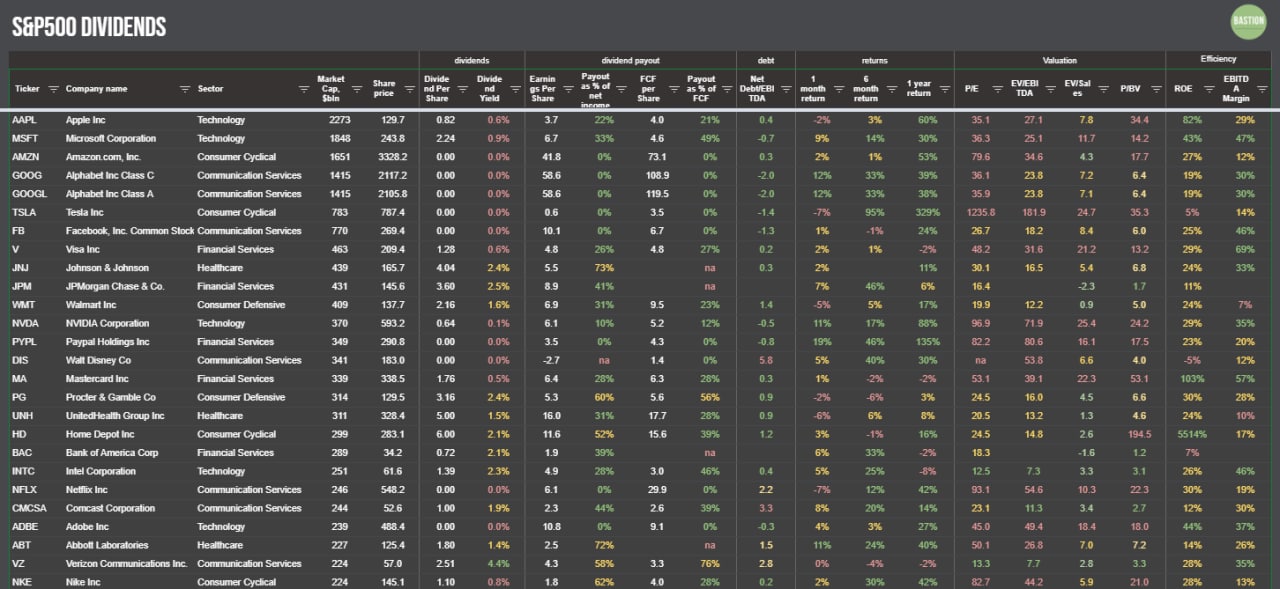The height and width of the screenshot is (589, 1280).
Task: Click the AAPL ticker cell
Action: 24,120
